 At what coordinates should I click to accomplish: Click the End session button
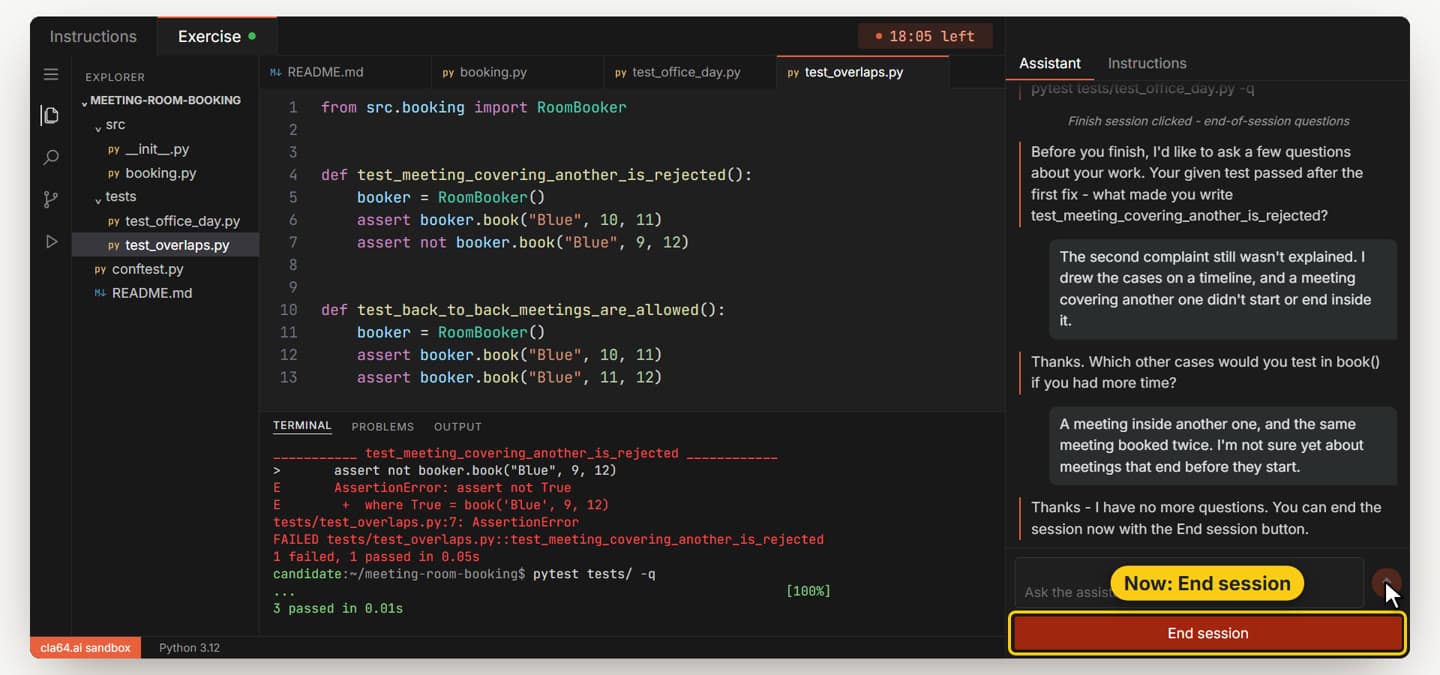pyautogui.click(x=1208, y=633)
